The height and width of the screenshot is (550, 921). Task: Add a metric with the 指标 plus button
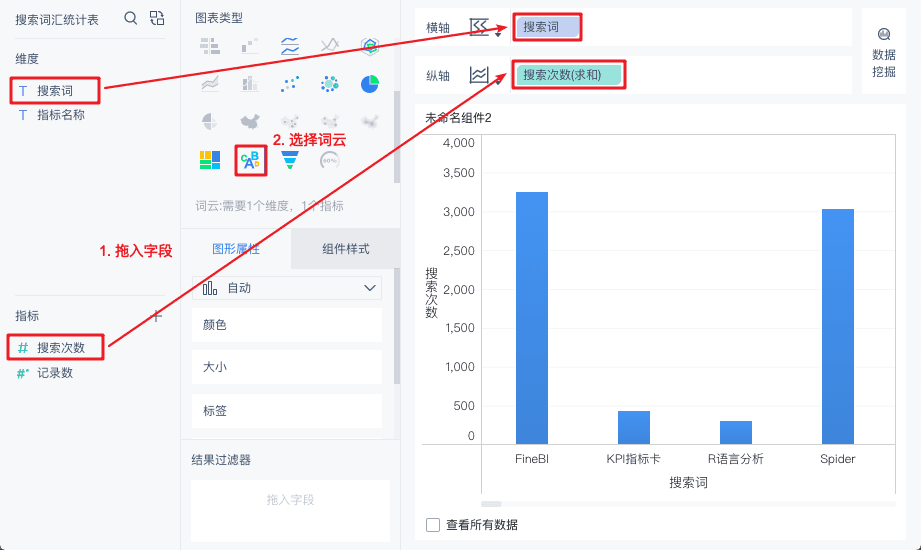point(156,316)
